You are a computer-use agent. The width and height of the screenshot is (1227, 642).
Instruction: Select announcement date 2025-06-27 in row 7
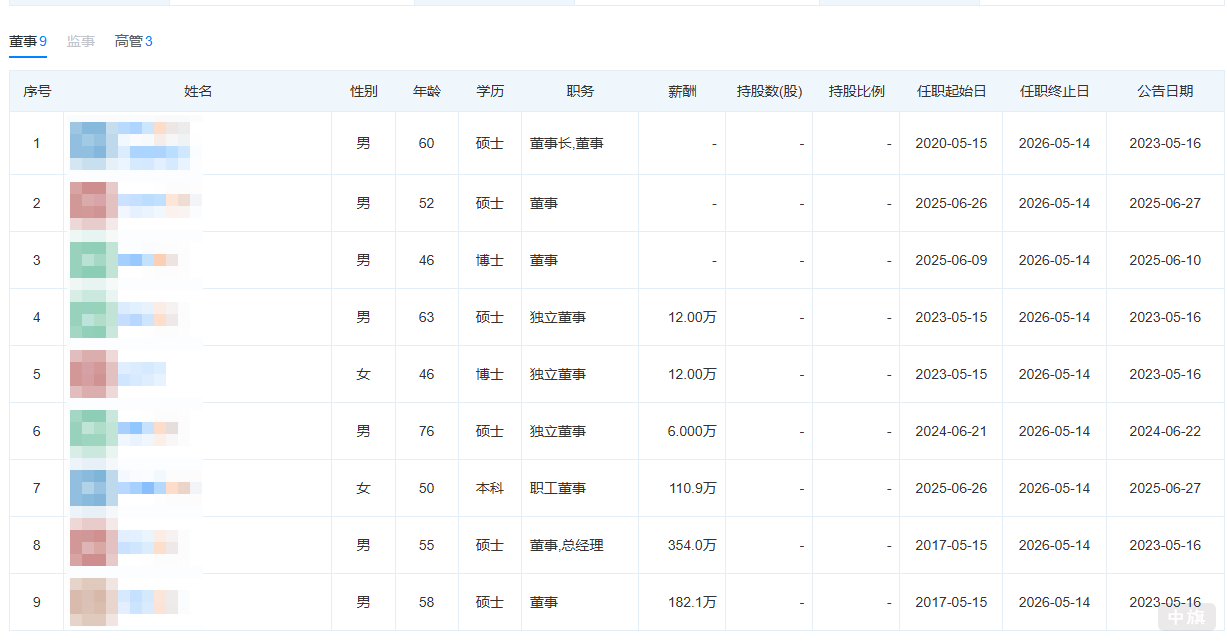[x=1165, y=488]
